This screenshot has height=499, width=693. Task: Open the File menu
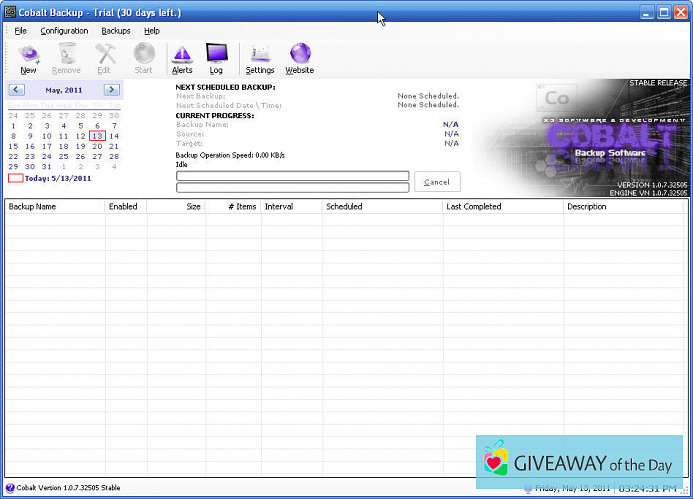[21, 31]
